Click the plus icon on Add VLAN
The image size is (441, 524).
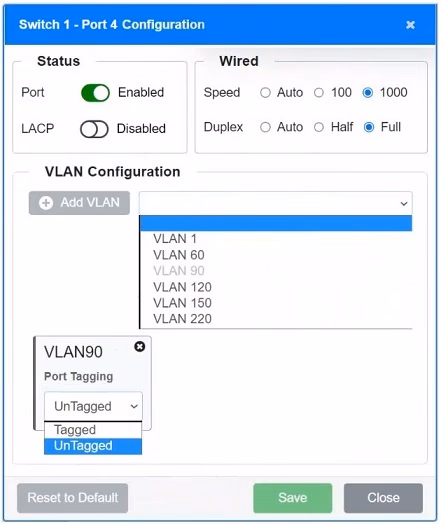[x=46, y=203]
